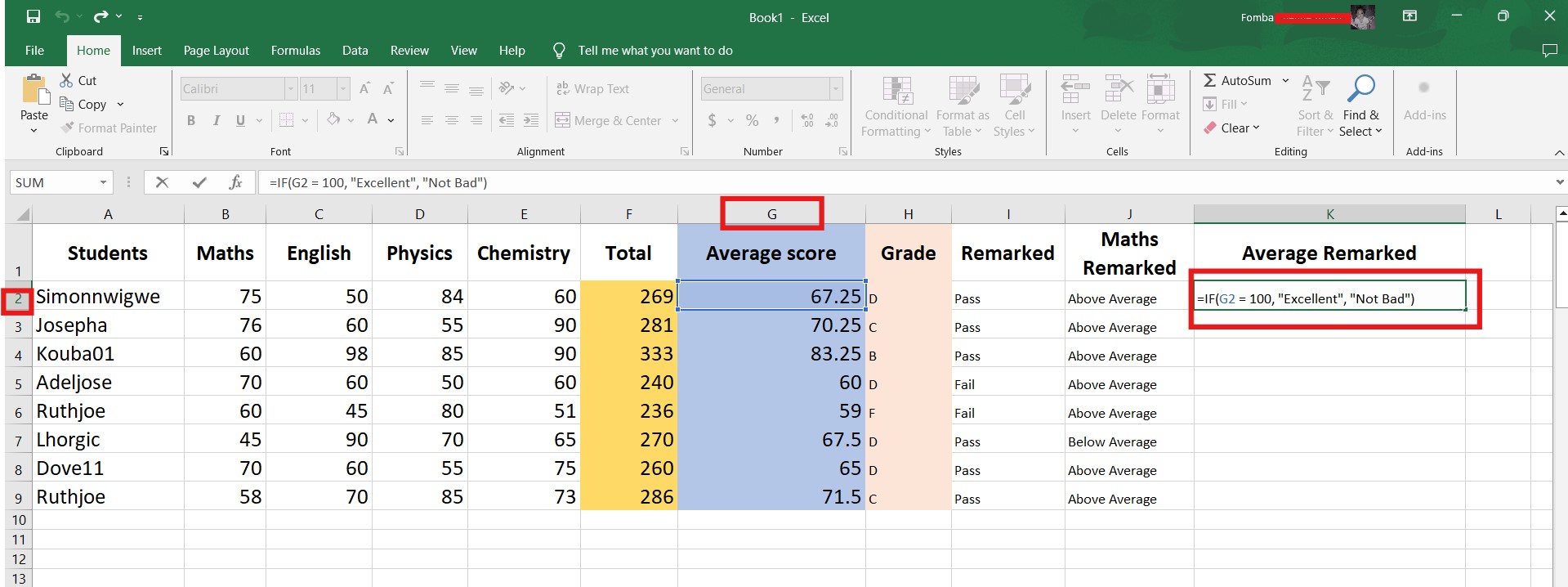
Task: Cancel formula entry with X icon
Action: [162, 182]
